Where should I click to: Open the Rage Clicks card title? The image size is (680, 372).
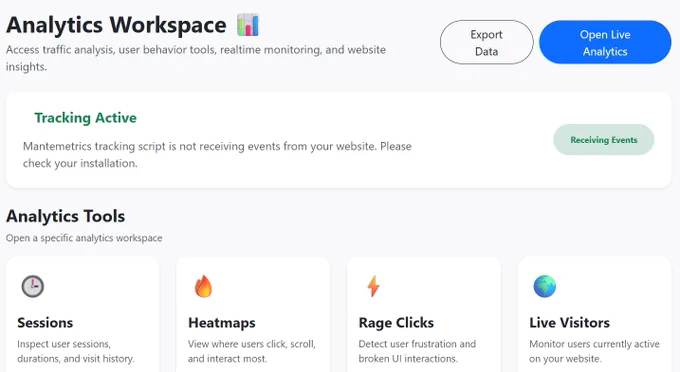point(396,323)
